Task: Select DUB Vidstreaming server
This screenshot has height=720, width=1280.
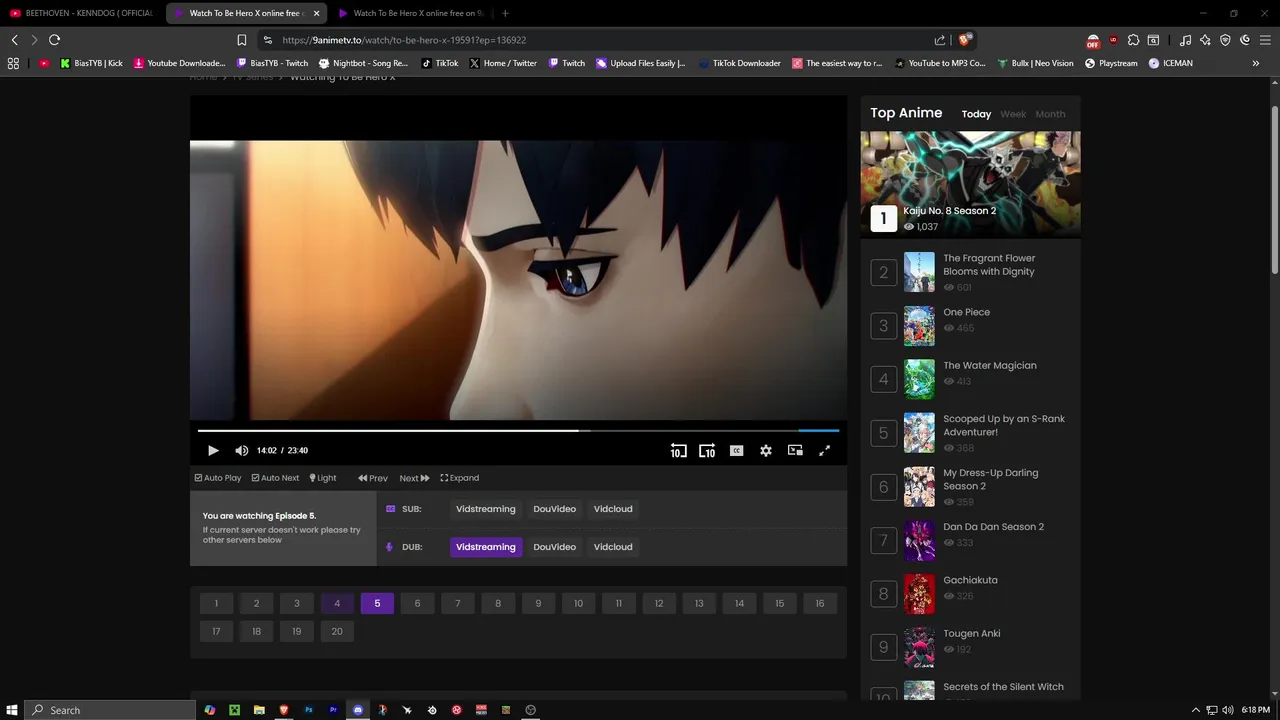Action: click(x=486, y=547)
